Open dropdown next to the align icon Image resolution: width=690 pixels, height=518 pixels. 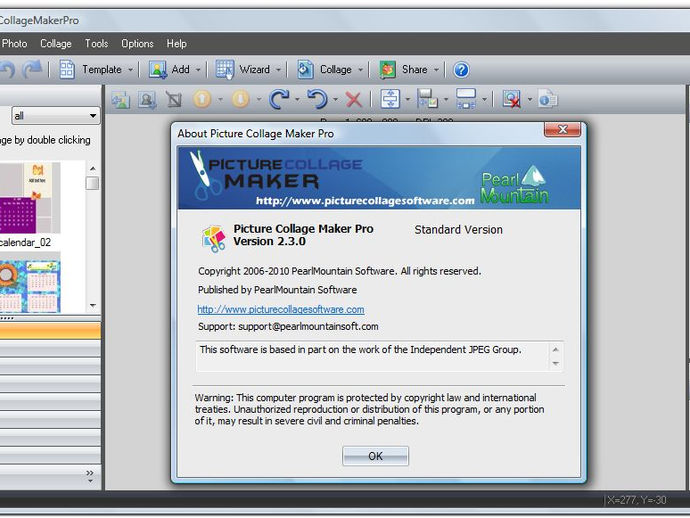tap(407, 99)
